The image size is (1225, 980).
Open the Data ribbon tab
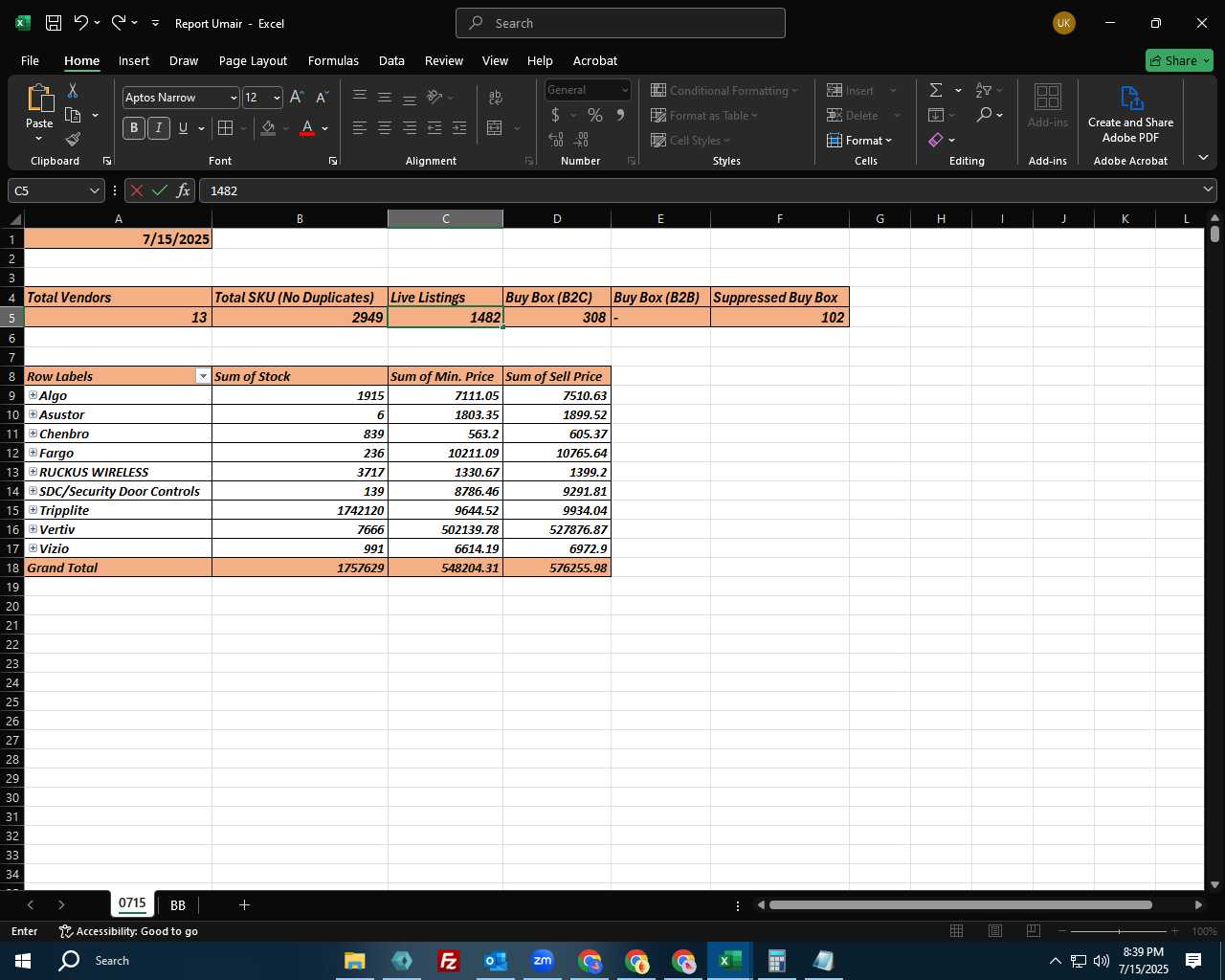pos(391,60)
